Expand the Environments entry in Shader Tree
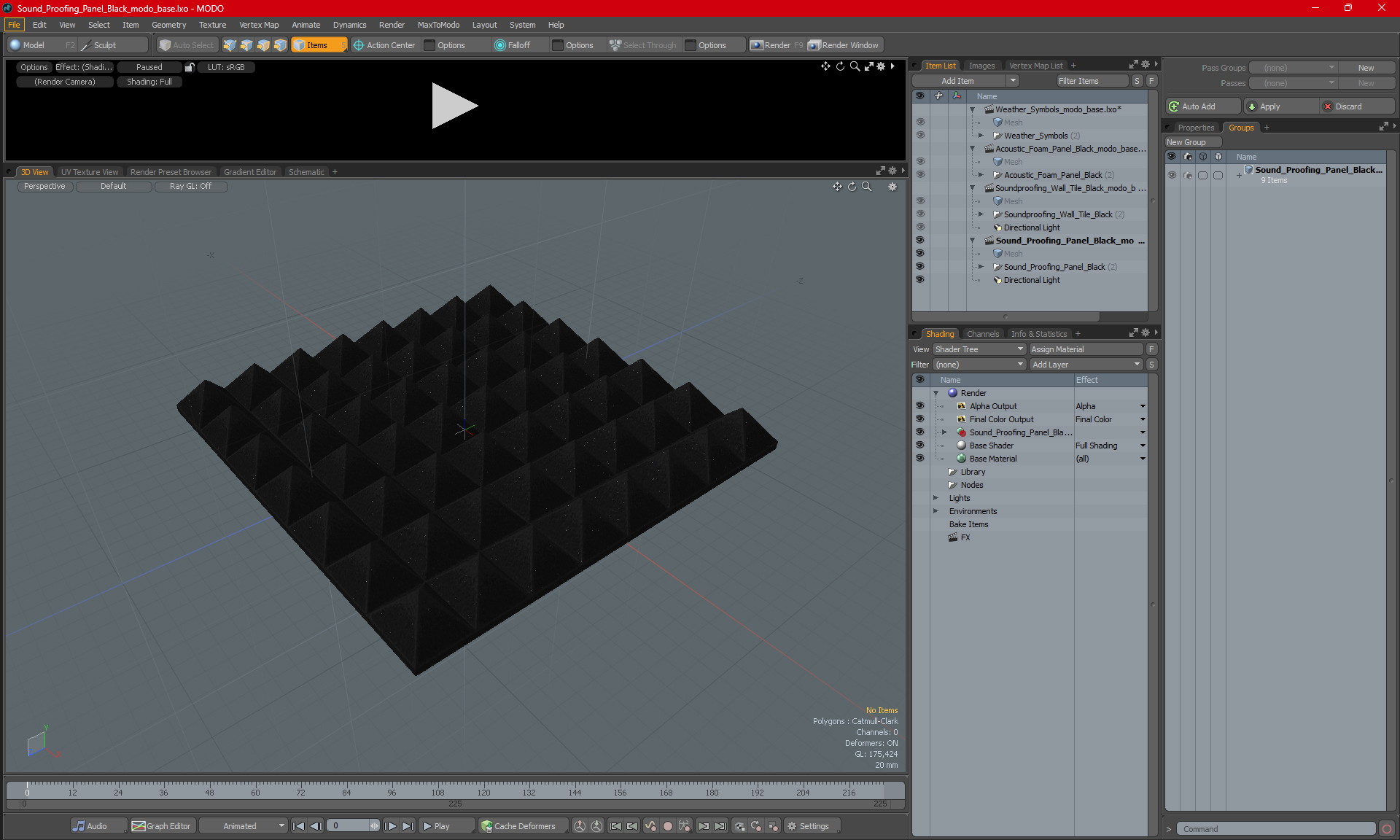The height and width of the screenshot is (840, 1400). coord(936,511)
